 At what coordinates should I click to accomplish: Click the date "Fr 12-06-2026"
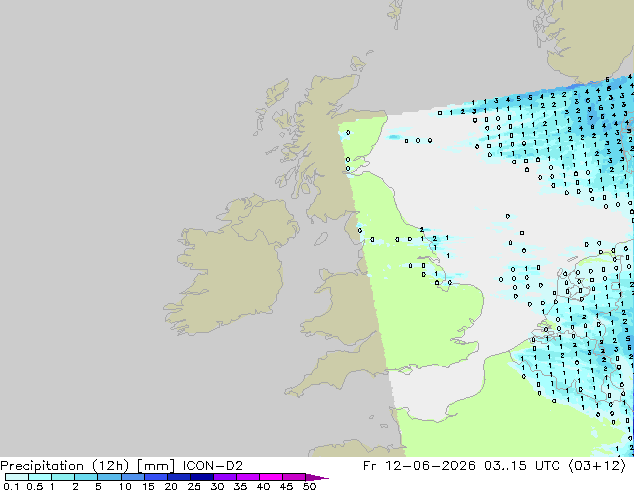pos(419,466)
